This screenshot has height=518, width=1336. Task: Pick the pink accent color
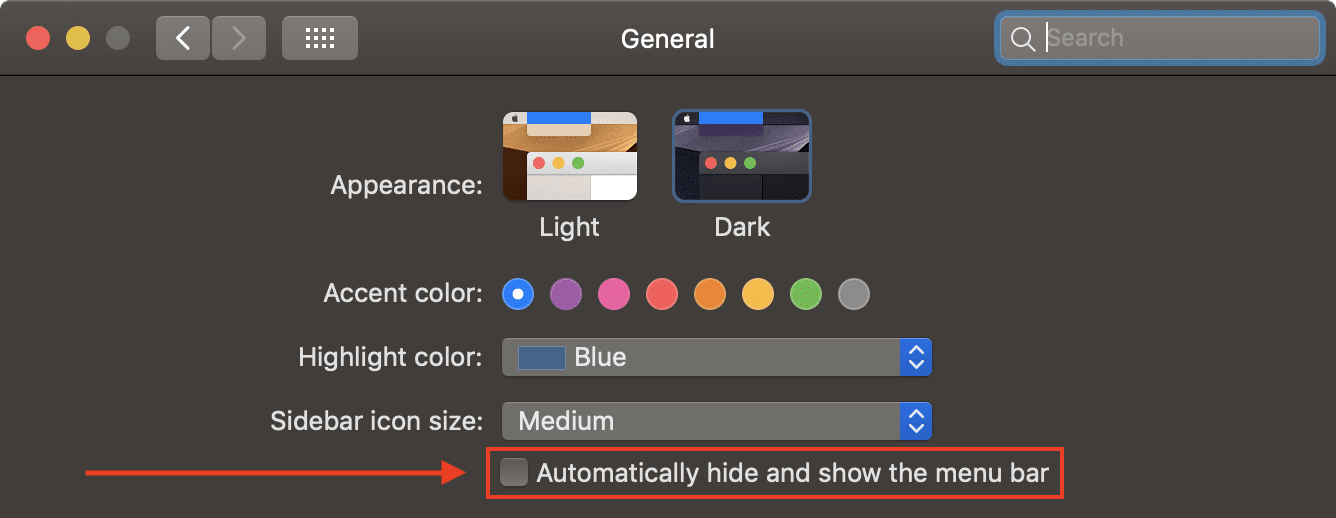(614, 294)
